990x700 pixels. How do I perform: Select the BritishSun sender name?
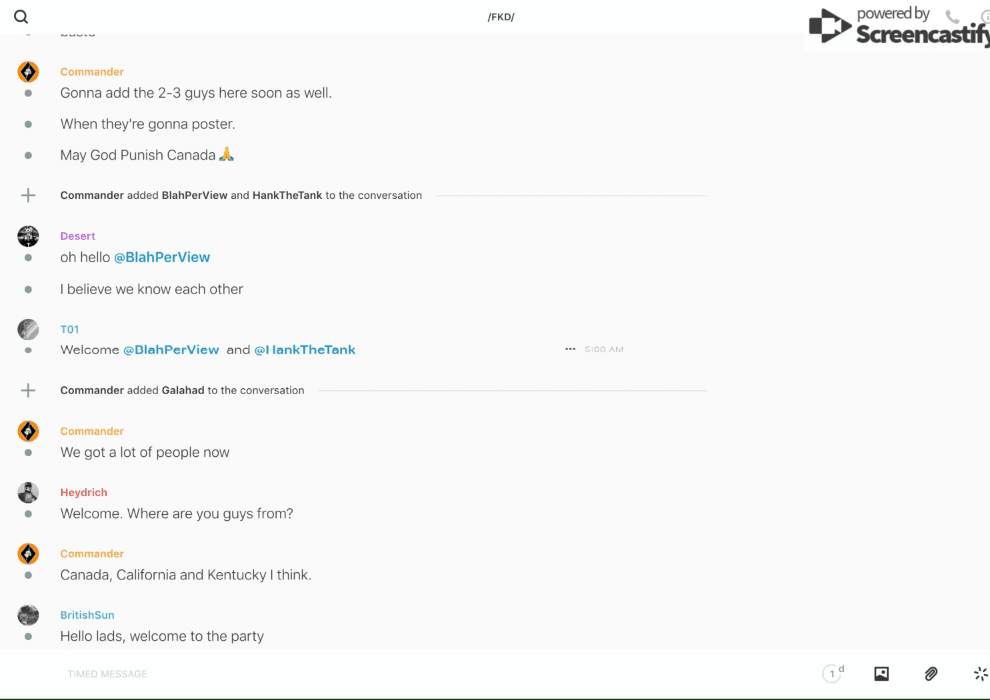tap(87, 615)
